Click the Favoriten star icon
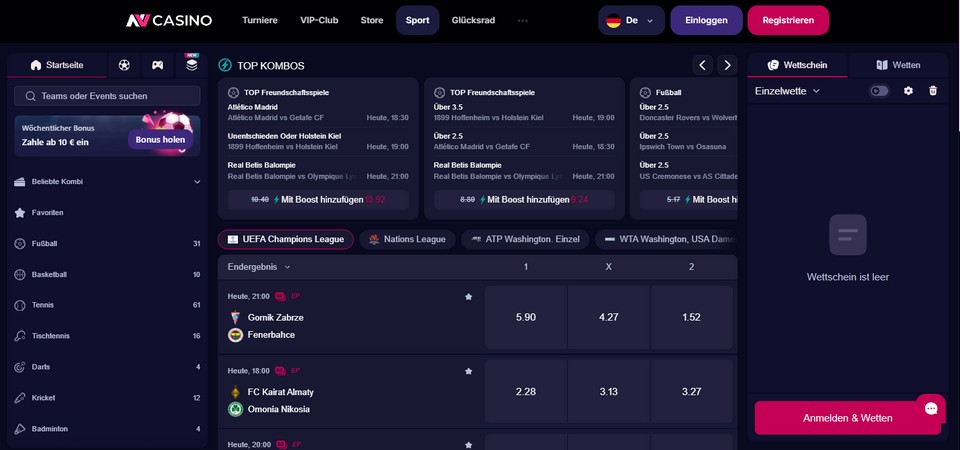960x450 pixels. click(x=20, y=212)
